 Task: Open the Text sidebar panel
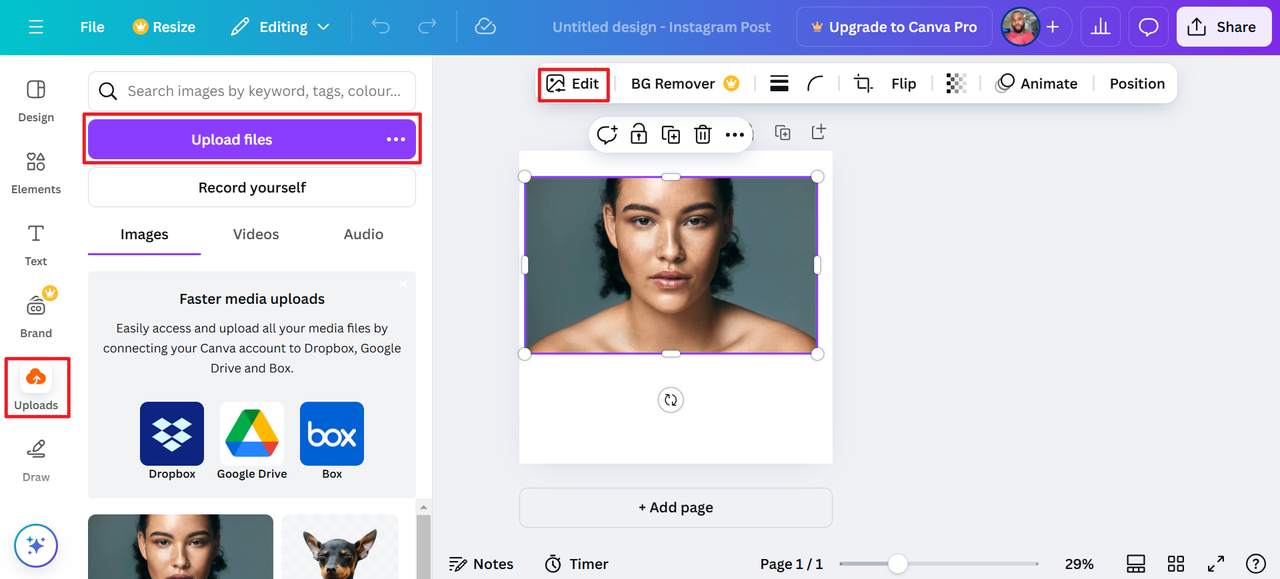pyautogui.click(x=36, y=245)
